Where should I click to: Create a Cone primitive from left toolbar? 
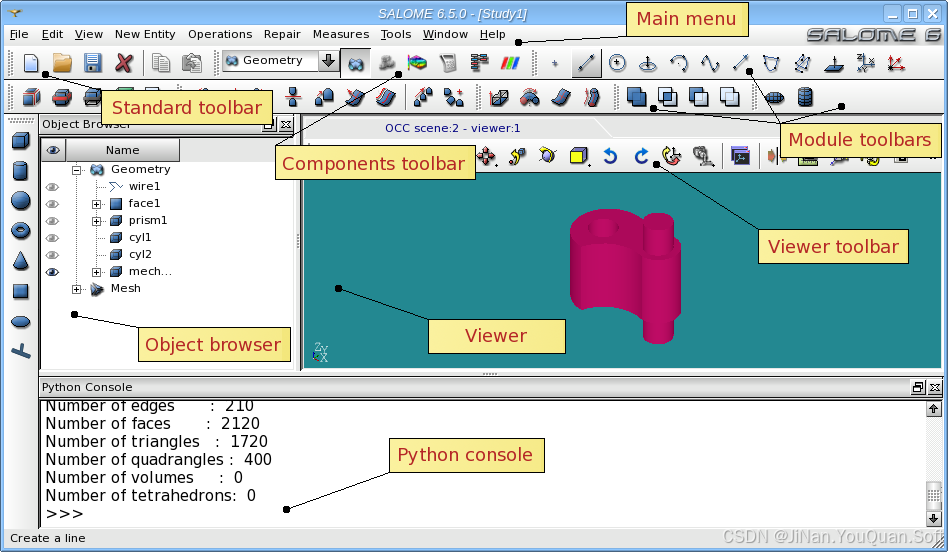(x=21, y=261)
